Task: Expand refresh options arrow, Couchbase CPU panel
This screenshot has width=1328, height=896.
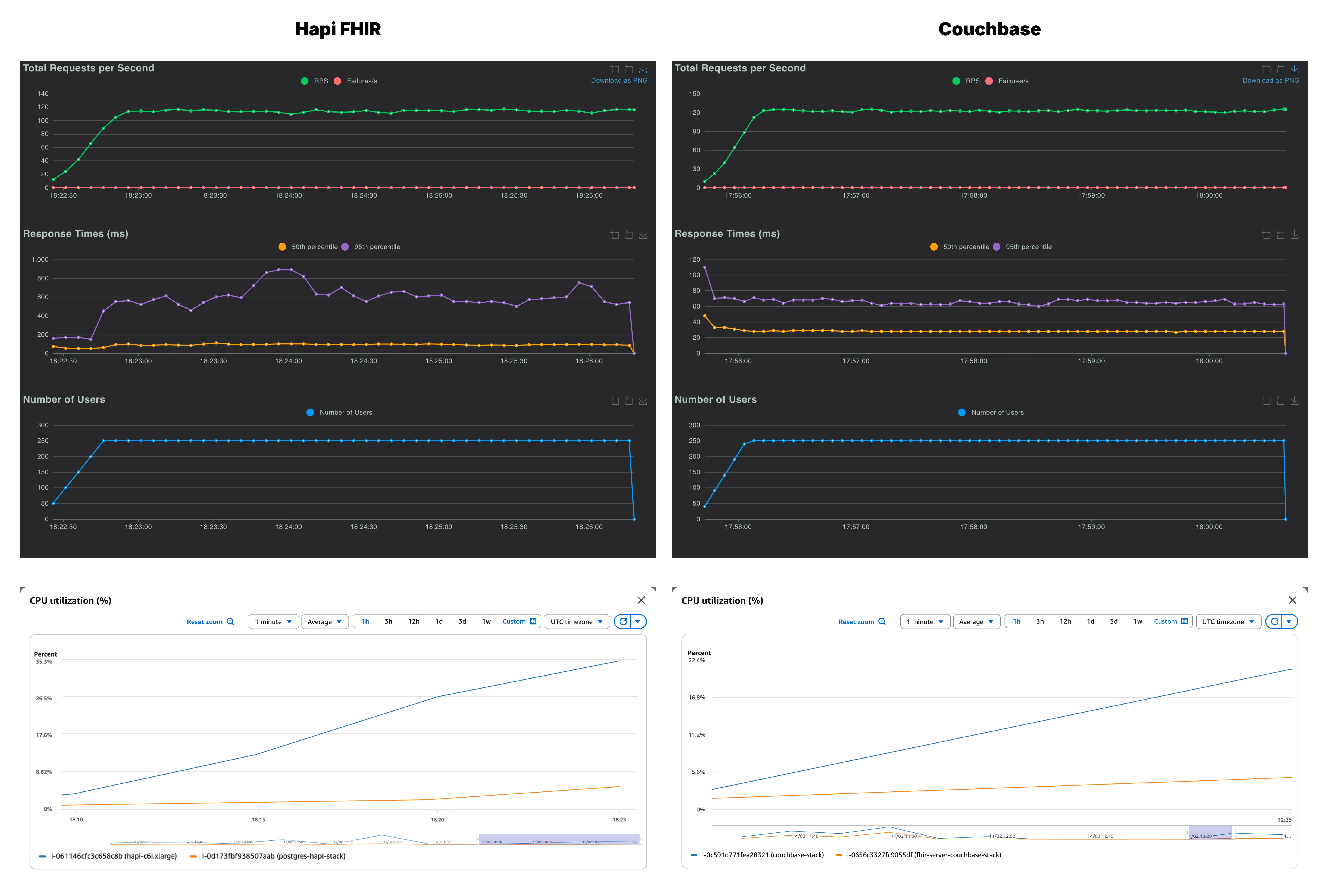Action: click(x=1289, y=621)
